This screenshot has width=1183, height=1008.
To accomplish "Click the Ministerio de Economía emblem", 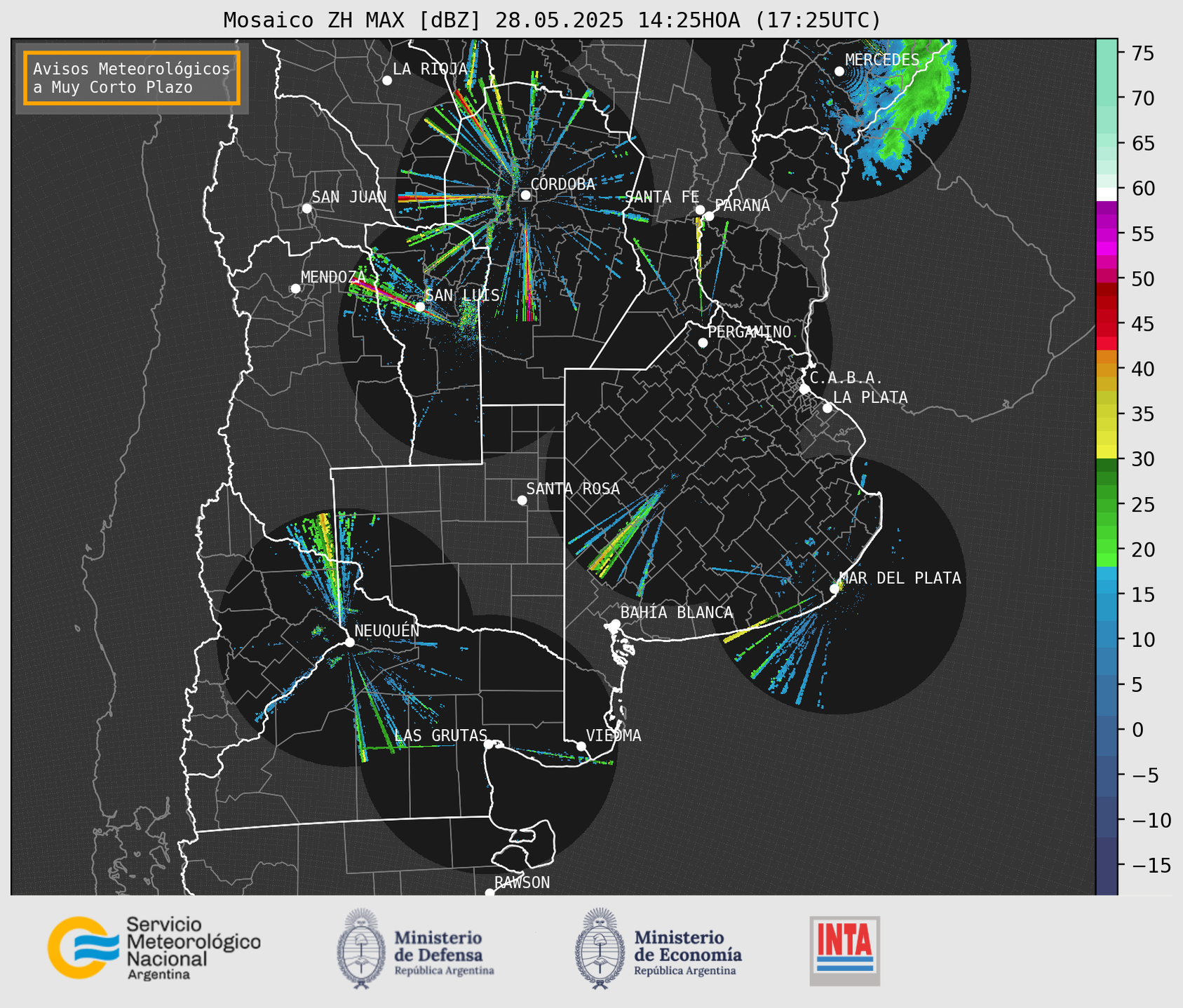I will click(x=600, y=948).
